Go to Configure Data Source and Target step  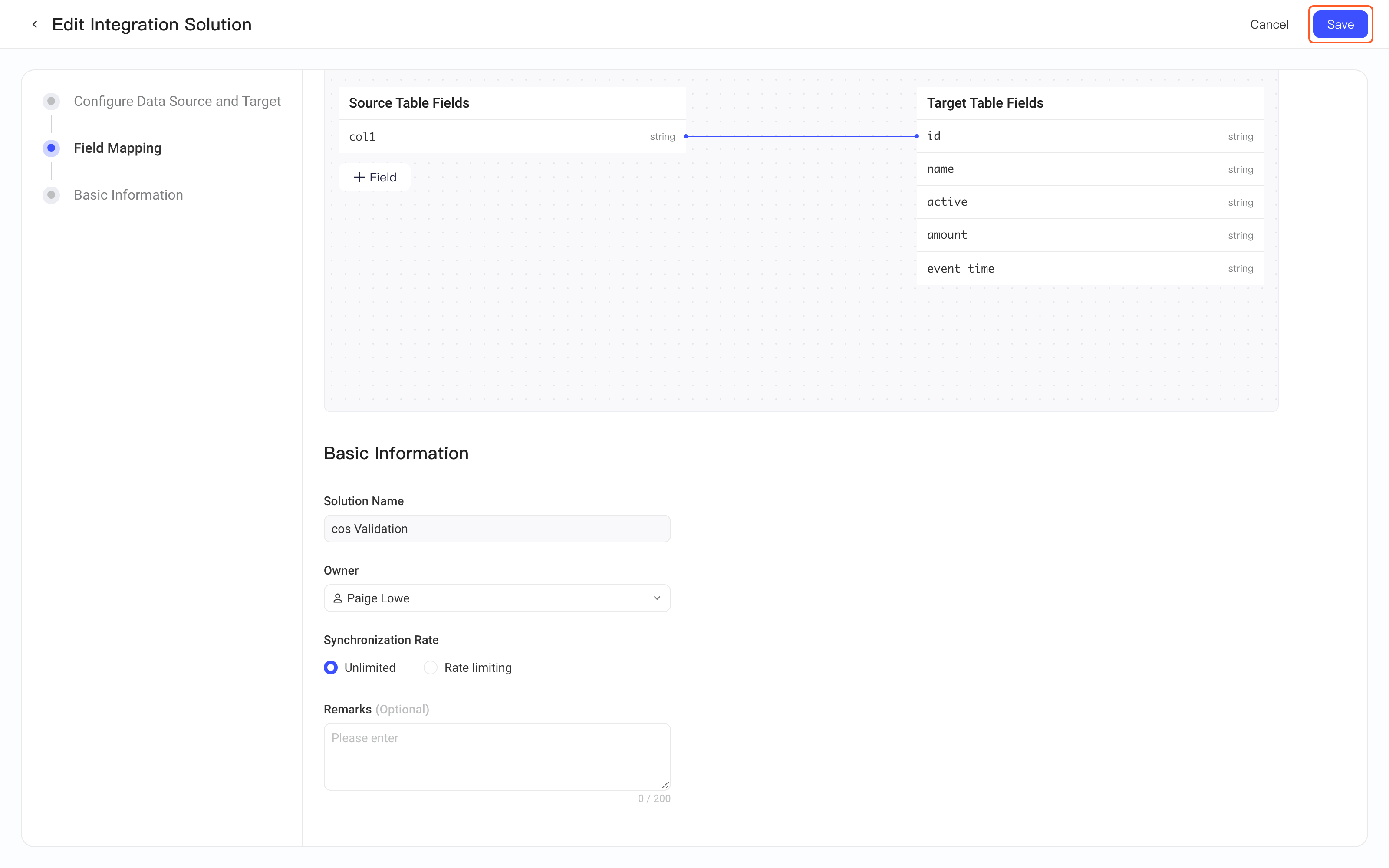[177, 102]
